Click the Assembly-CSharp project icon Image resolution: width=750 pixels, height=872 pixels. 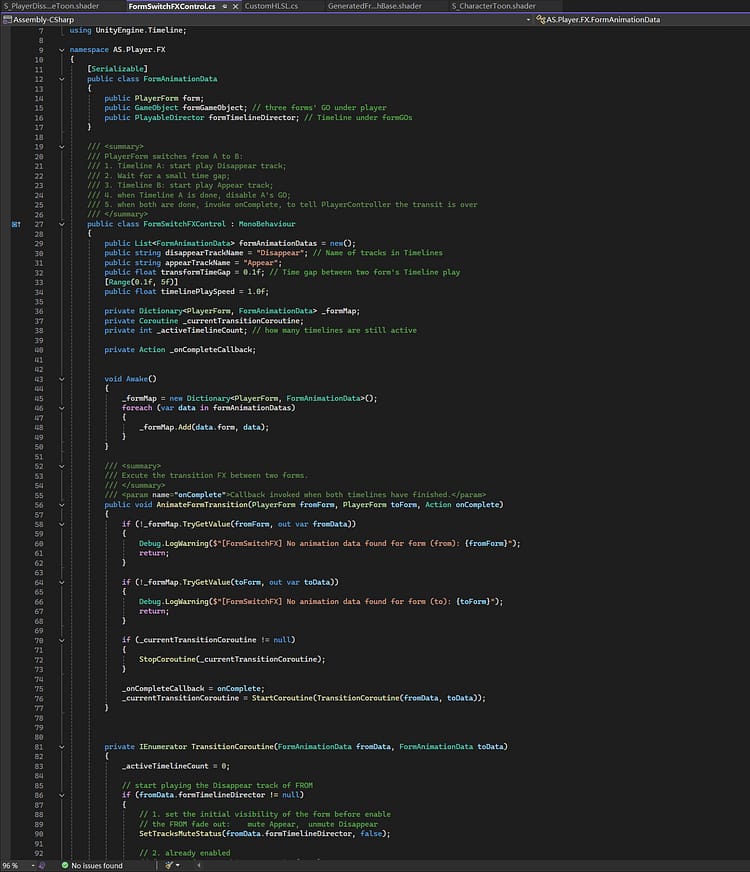(x=7, y=19)
